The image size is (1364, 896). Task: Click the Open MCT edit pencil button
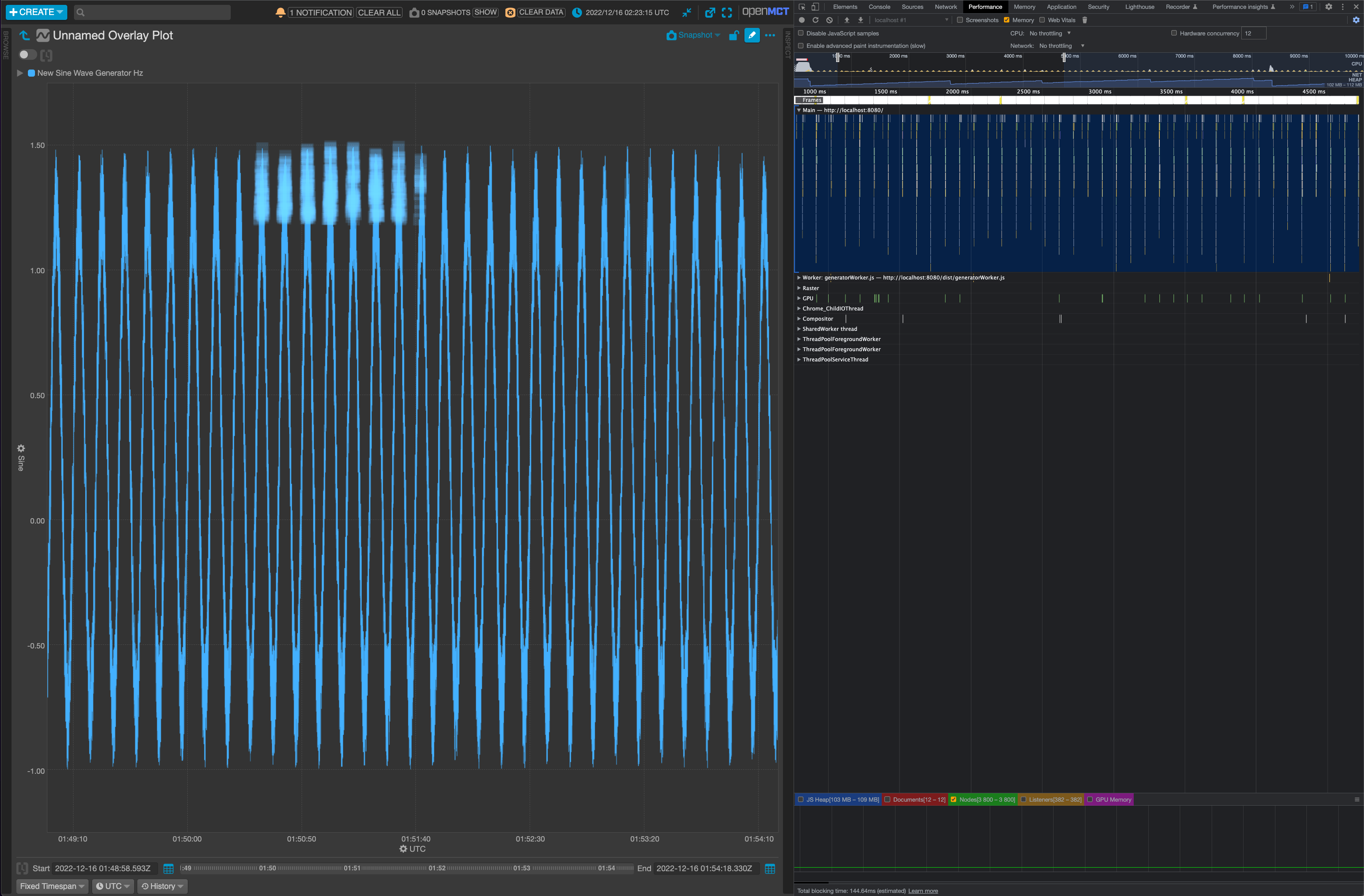752,35
